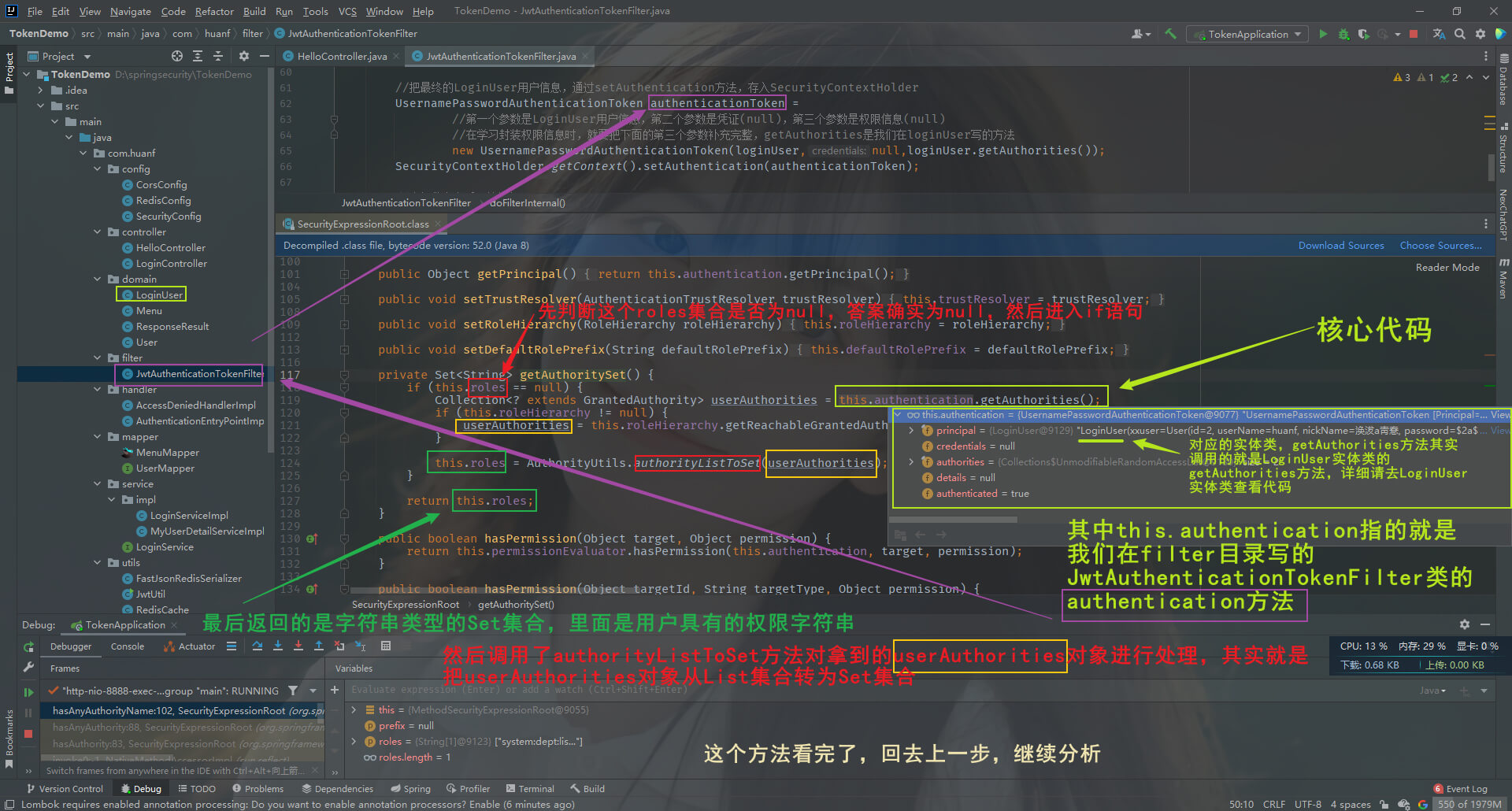Toggle the Project side tab

click(x=9, y=73)
